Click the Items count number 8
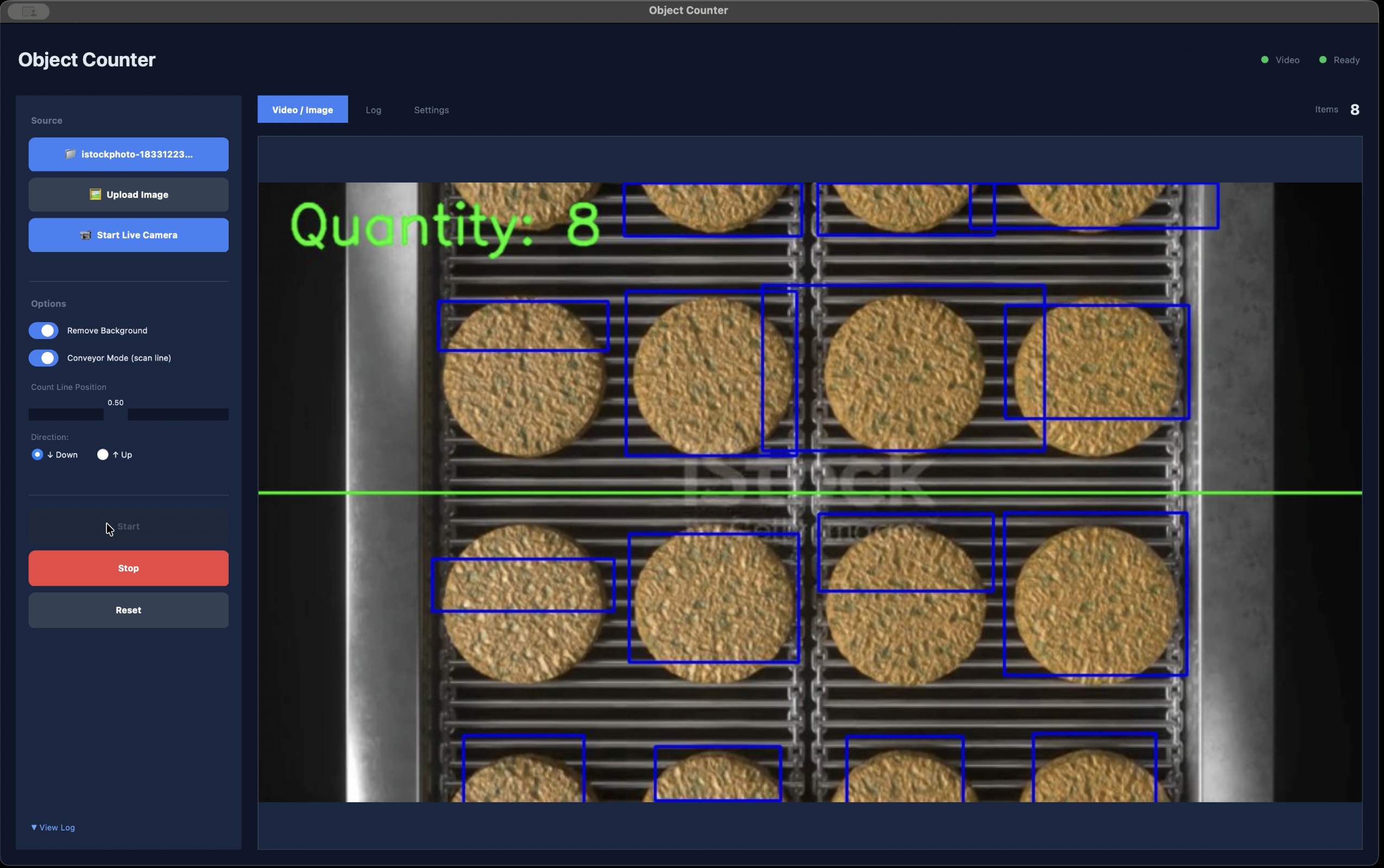Viewport: 1384px width, 868px height. pyautogui.click(x=1354, y=110)
